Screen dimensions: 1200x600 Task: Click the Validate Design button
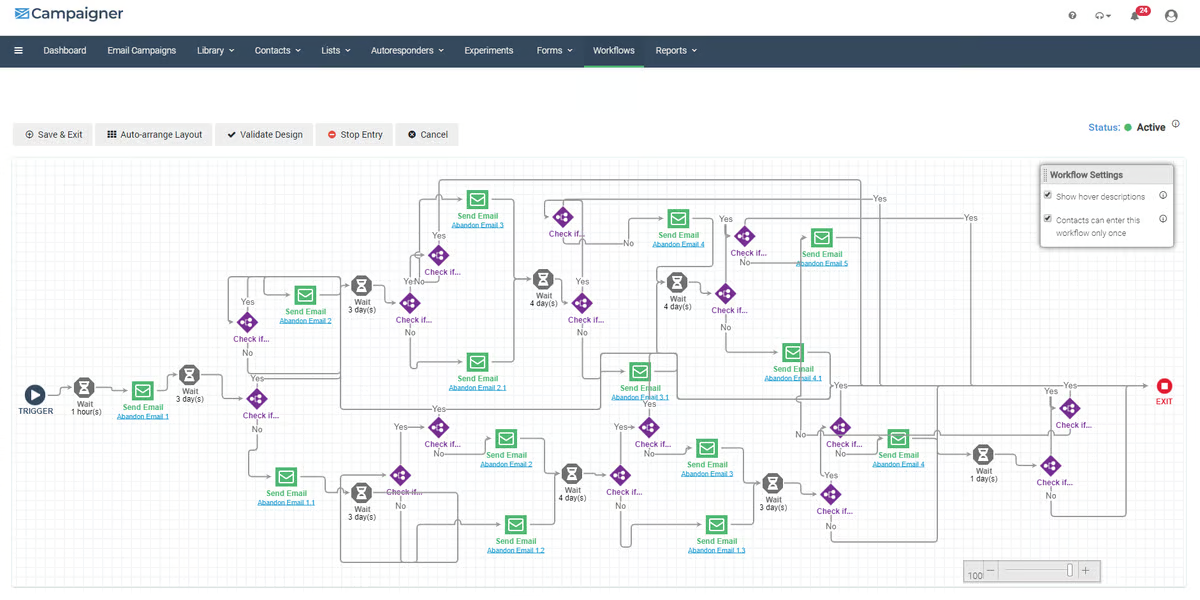click(264, 134)
